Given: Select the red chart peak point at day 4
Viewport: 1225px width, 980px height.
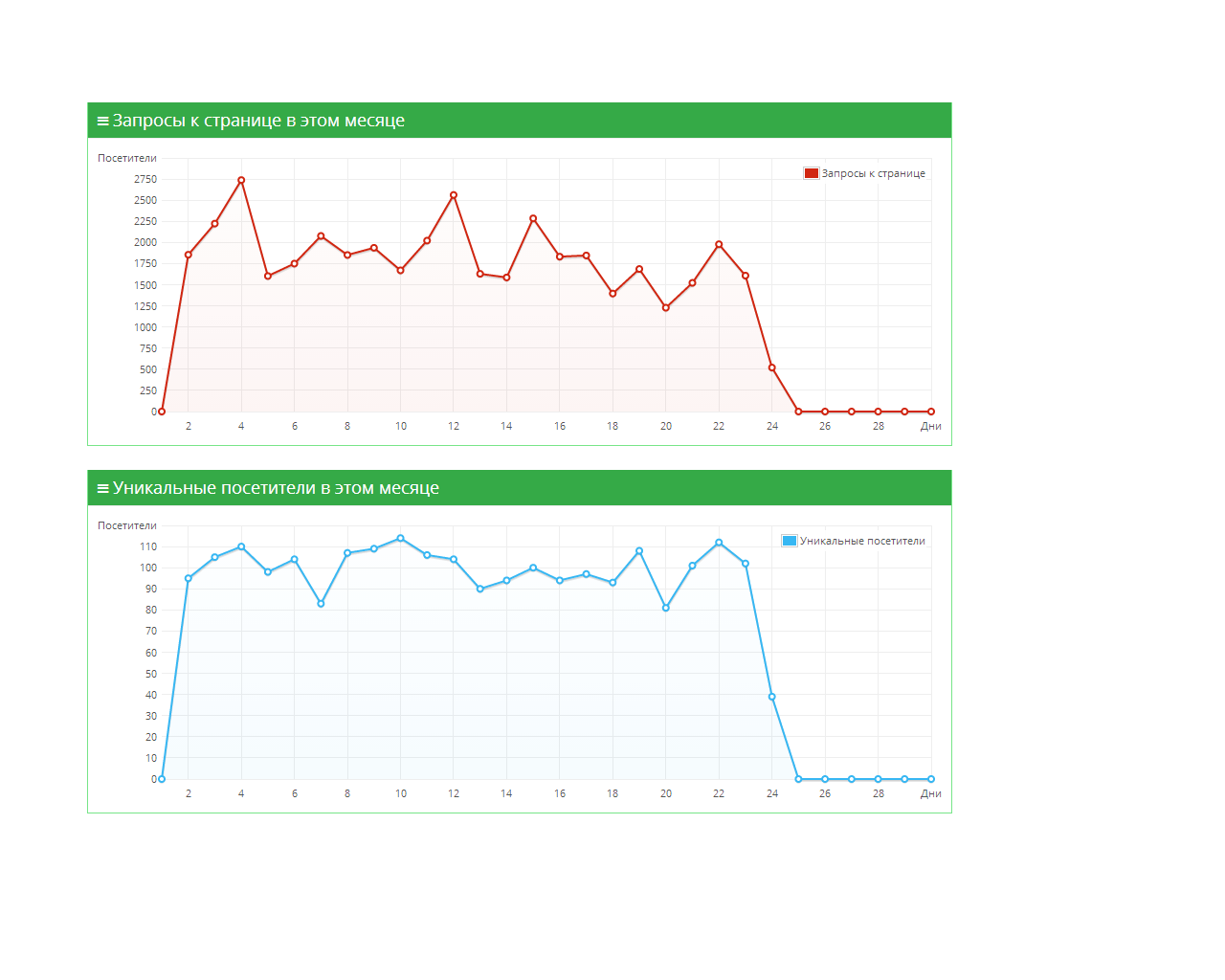Looking at the screenshot, I should (x=241, y=180).
